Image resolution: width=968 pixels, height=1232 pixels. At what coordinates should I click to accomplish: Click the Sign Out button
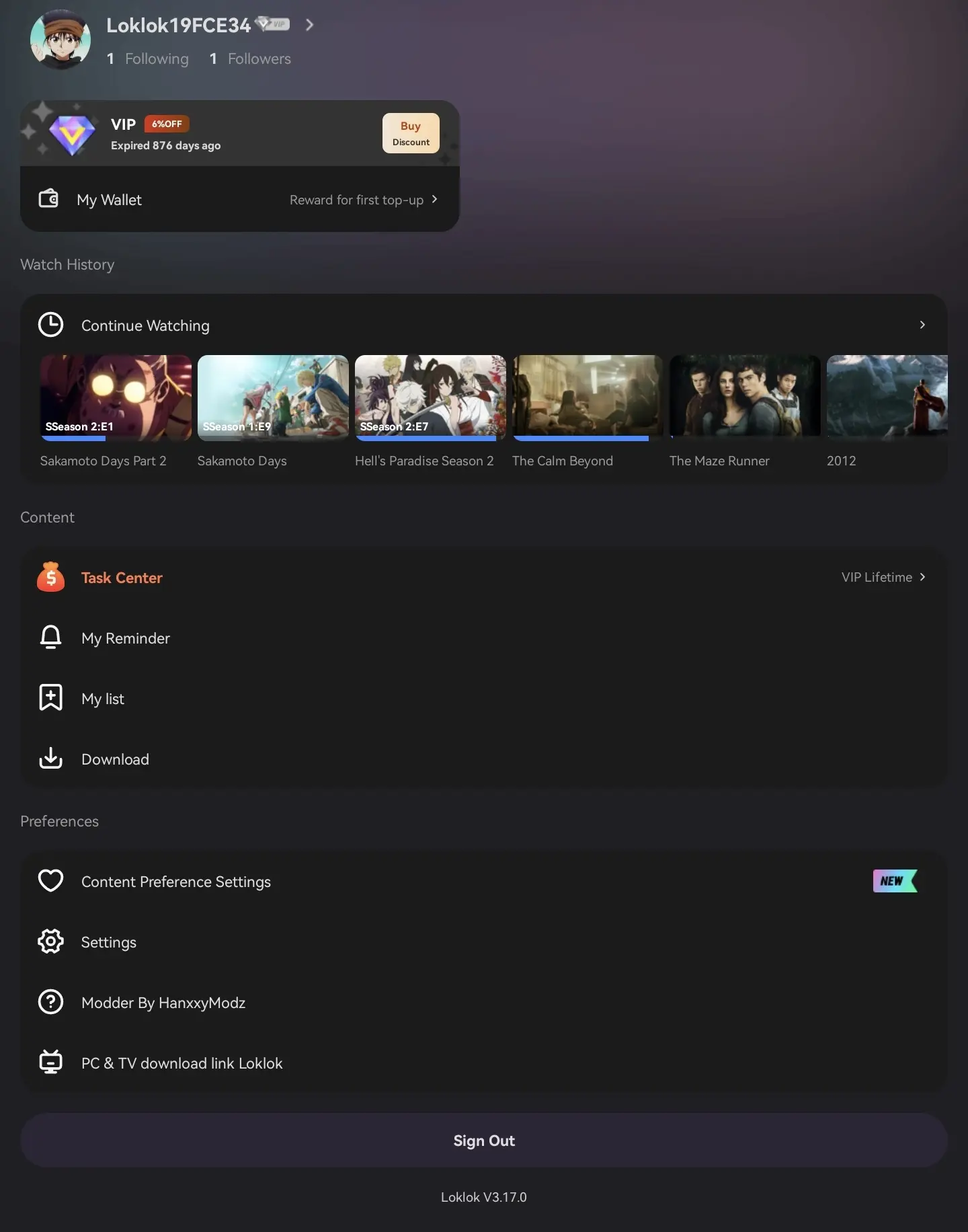[484, 1140]
